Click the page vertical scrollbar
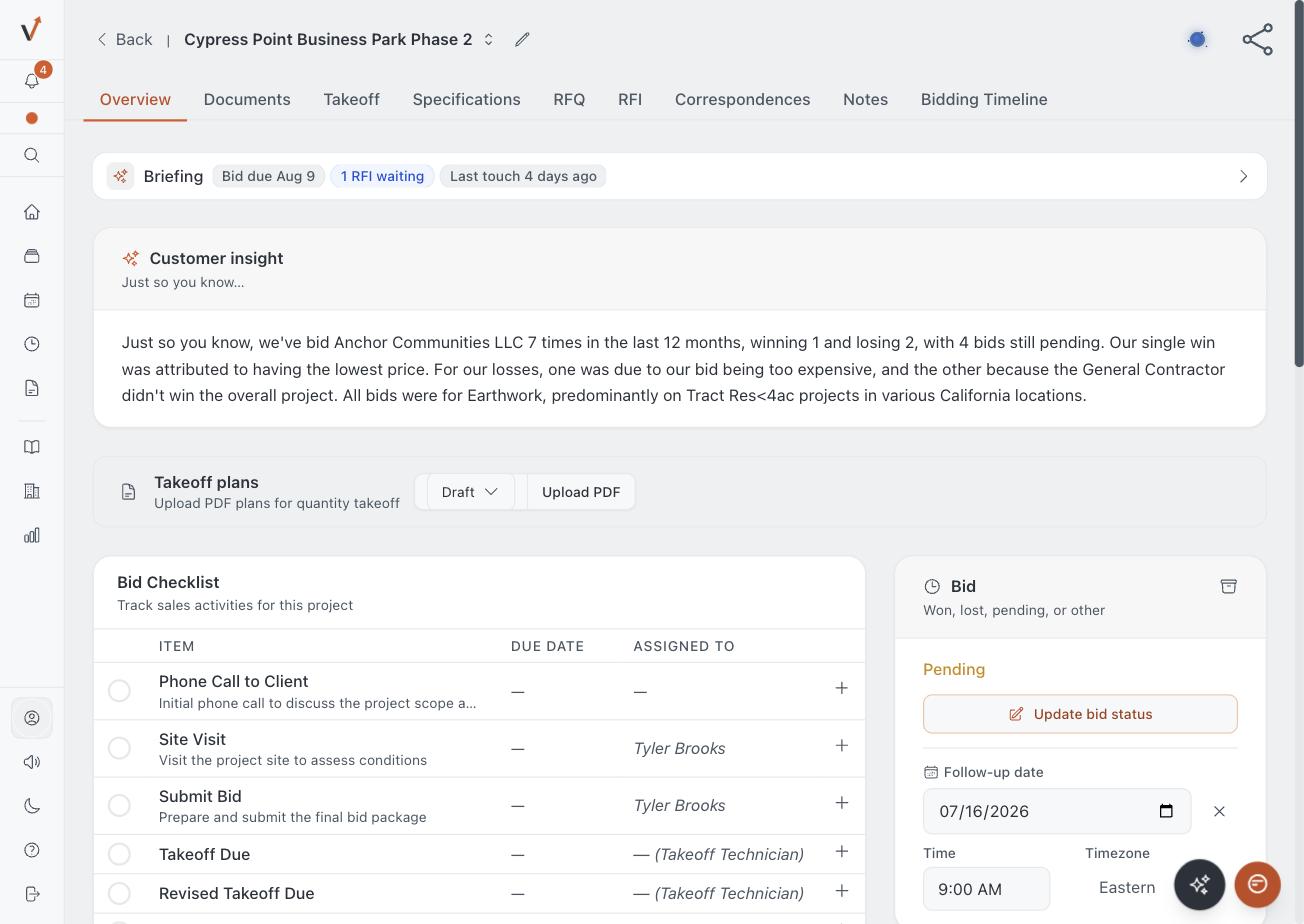 pyautogui.click(x=1299, y=185)
